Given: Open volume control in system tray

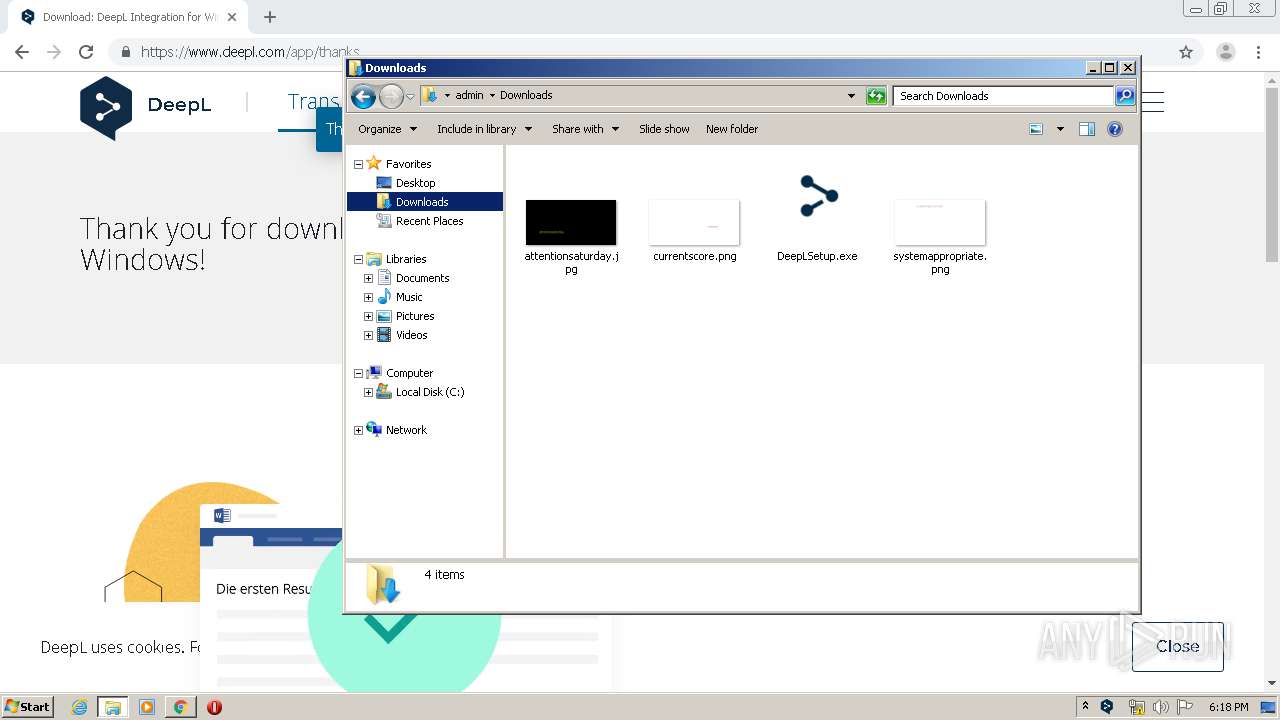Looking at the screenshot, I should (x=1160, y=707).
